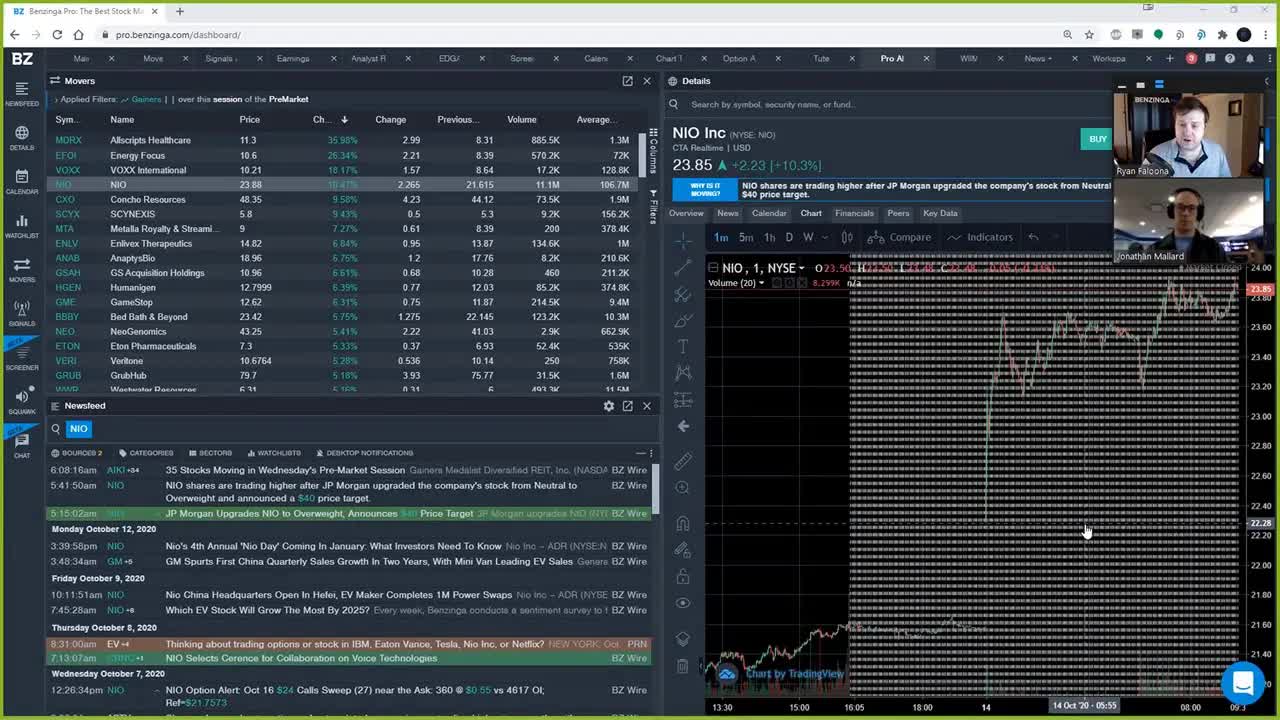The height and width of the screenshot is (720, 1280).
Task: Open the NIO 1 NYSE symbol dropdown
Action: (x=801, y=268)
